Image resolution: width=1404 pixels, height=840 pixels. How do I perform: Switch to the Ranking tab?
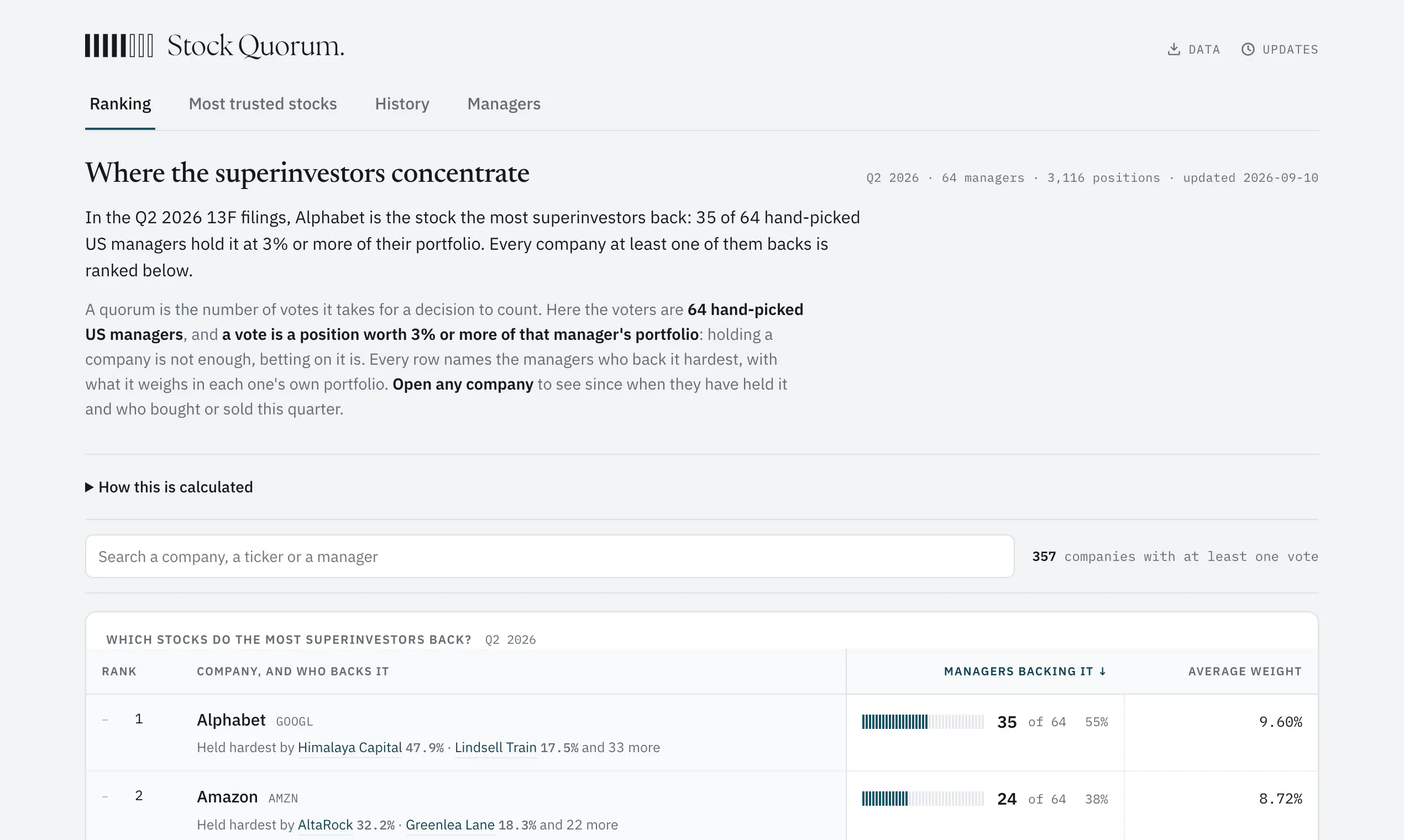(120, 104)
